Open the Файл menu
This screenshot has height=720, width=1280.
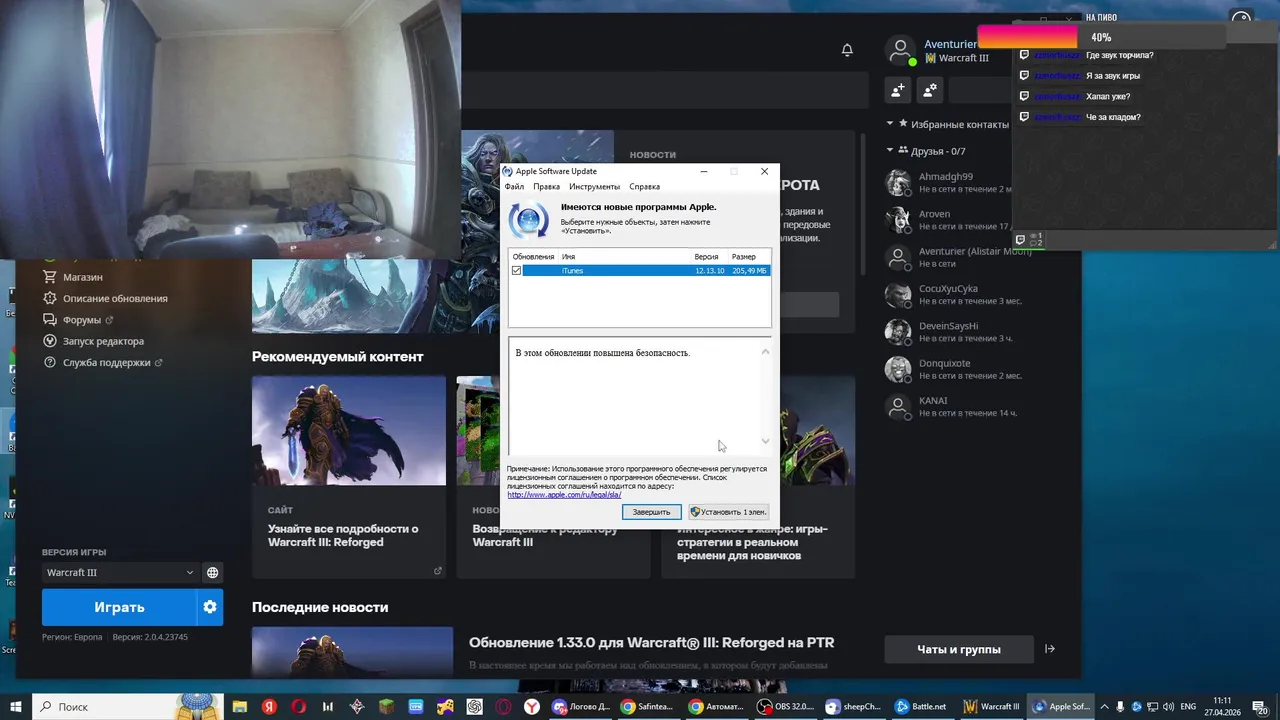pos(514,187)
